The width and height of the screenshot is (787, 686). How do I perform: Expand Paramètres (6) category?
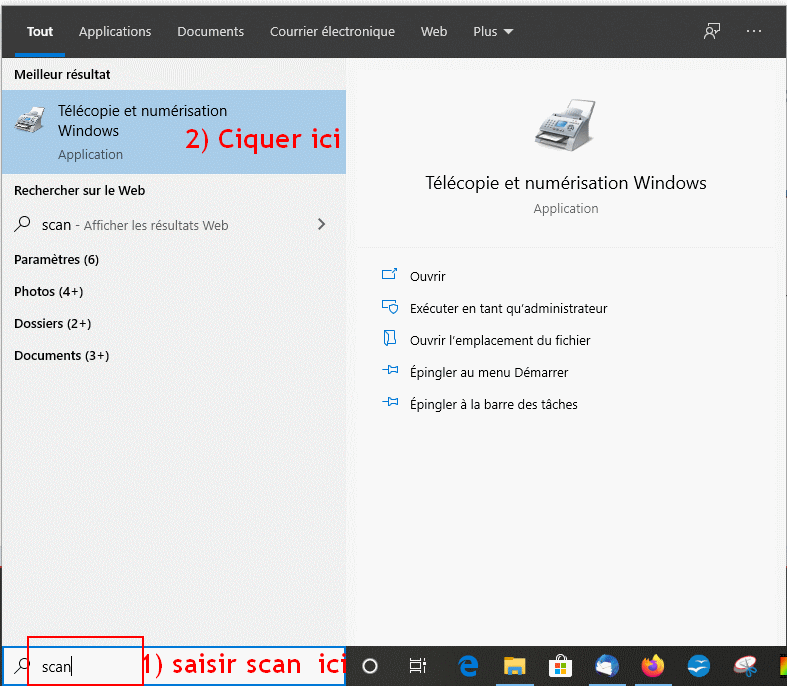(56, 259)
